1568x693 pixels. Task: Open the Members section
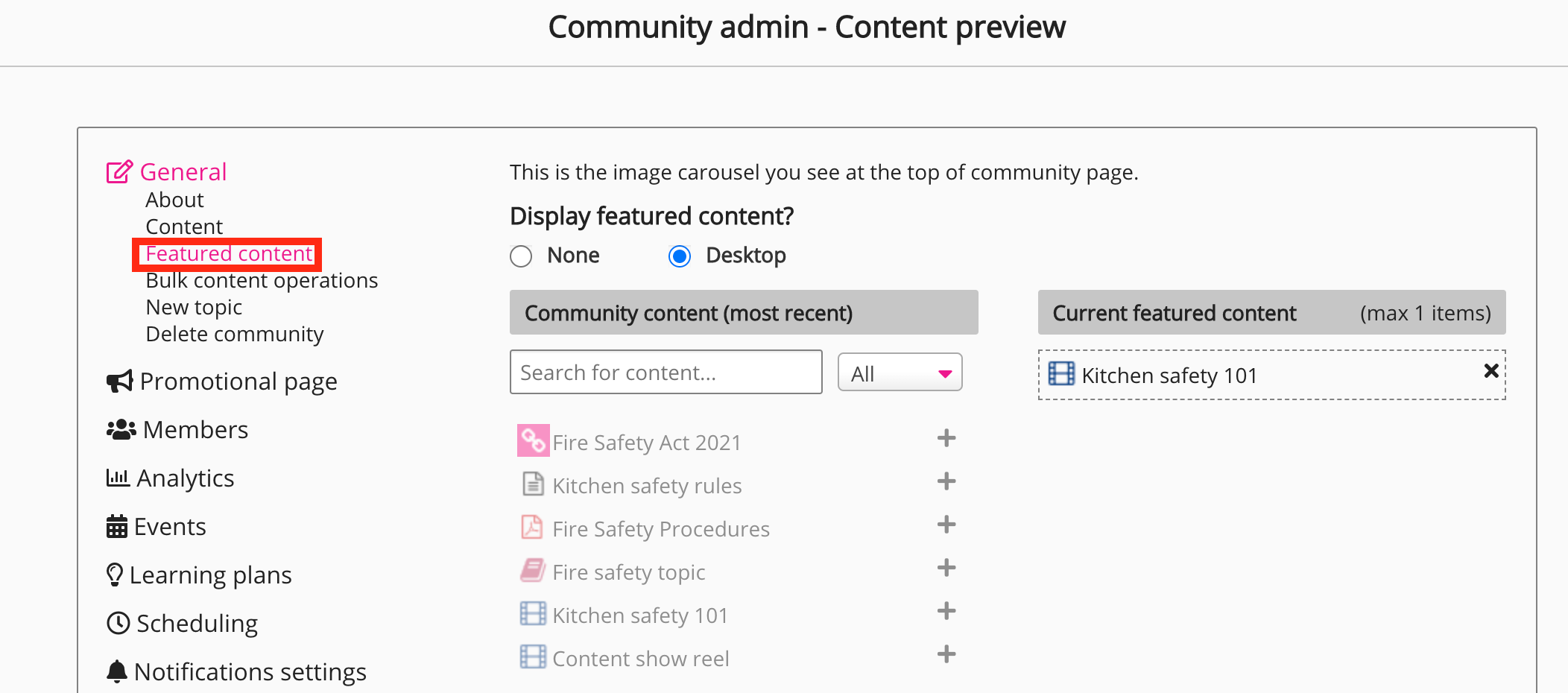[x=195, y=430]
